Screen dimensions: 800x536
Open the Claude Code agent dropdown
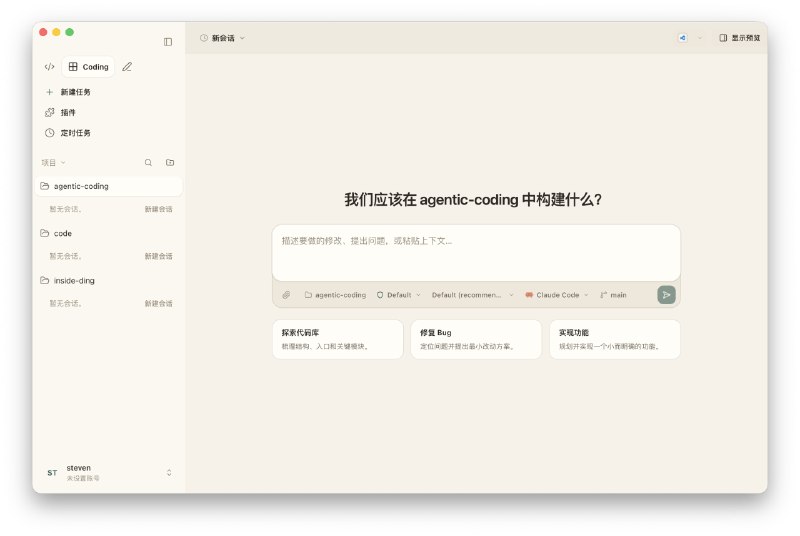click(x=557, y=295)
